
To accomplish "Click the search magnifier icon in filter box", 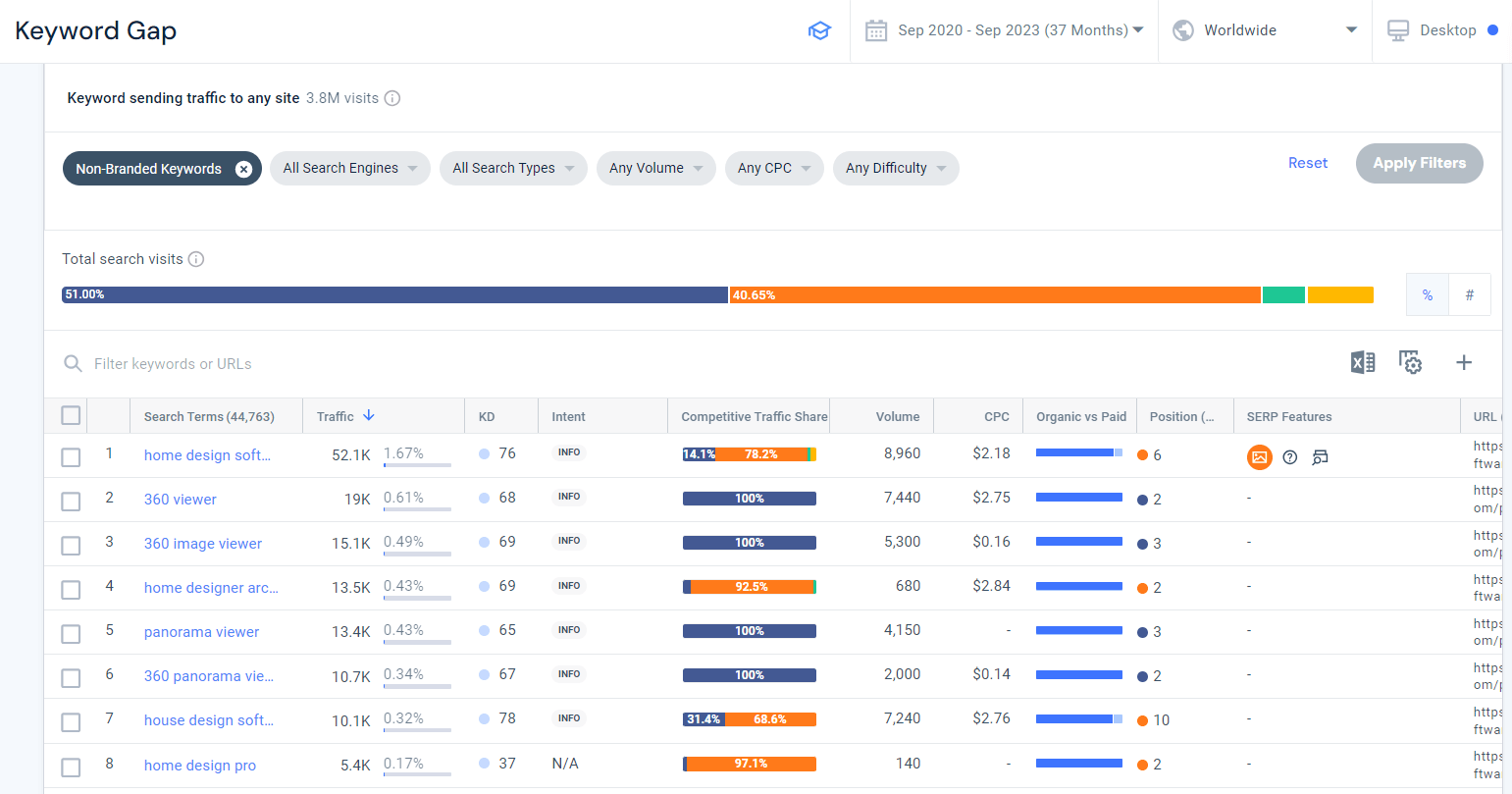I will coord(73,364).
